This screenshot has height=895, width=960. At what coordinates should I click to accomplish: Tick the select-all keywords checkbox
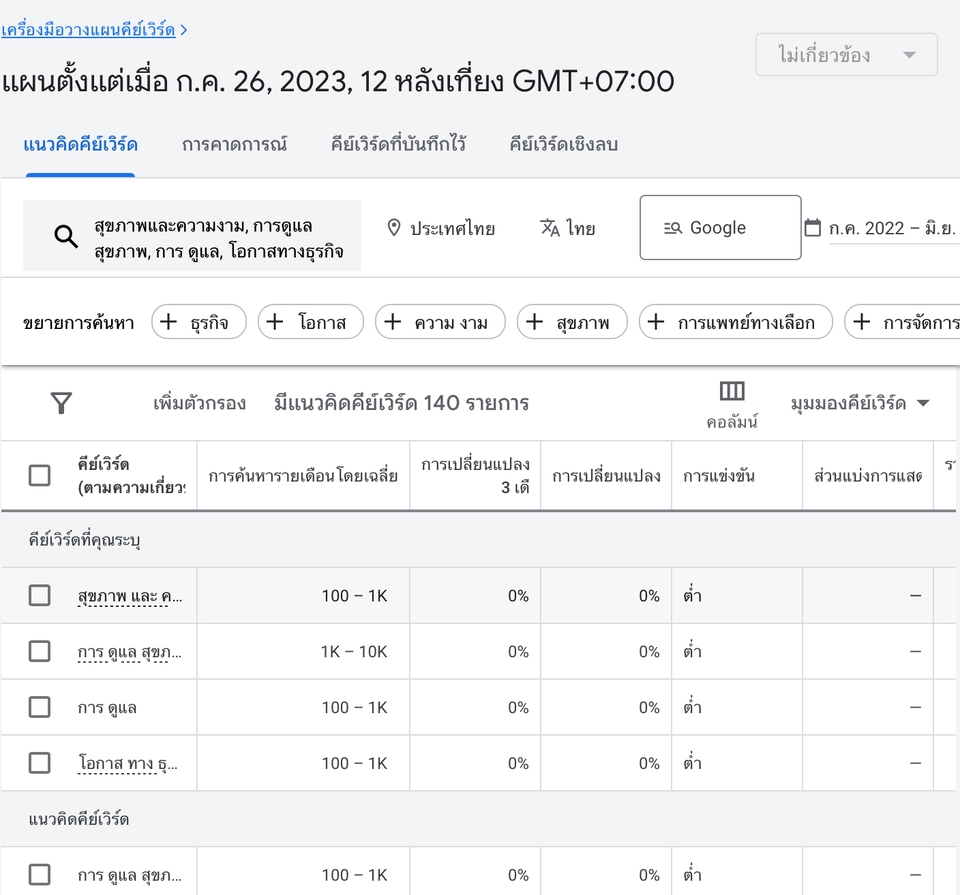39,475
